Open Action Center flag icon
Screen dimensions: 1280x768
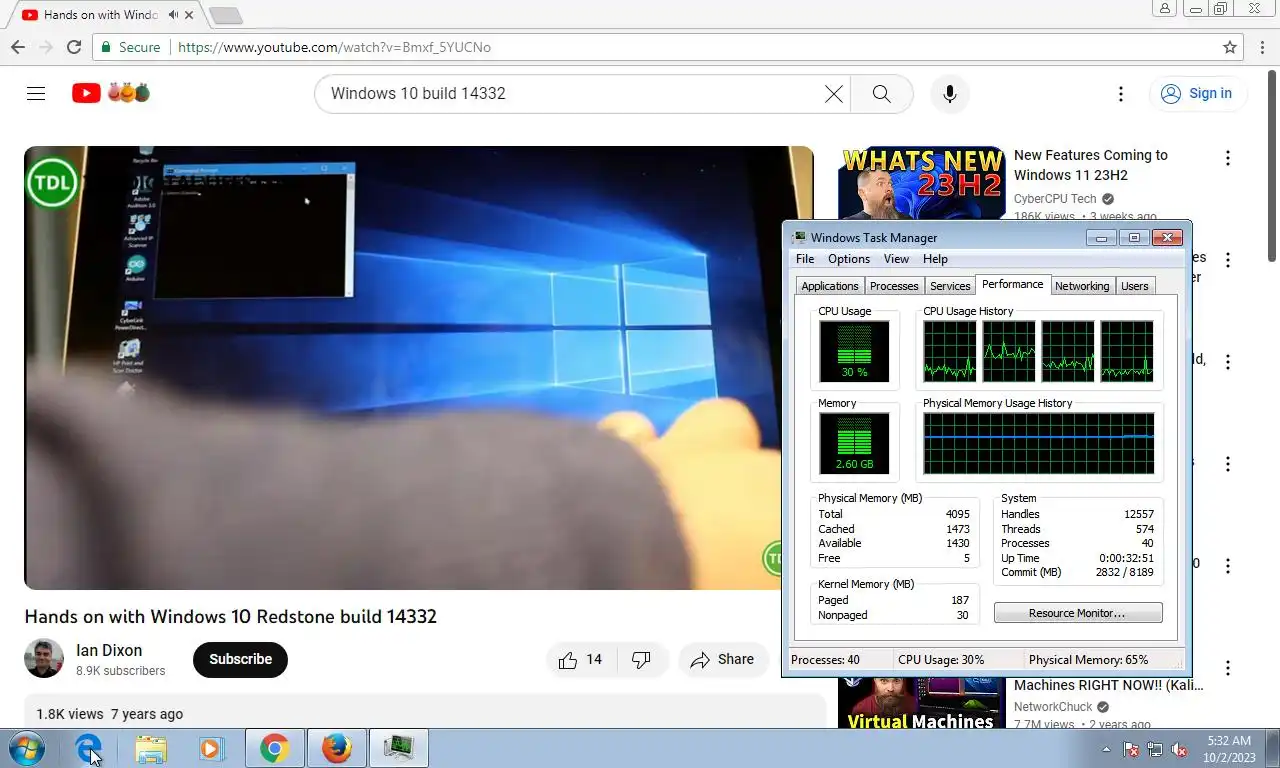1131,749
